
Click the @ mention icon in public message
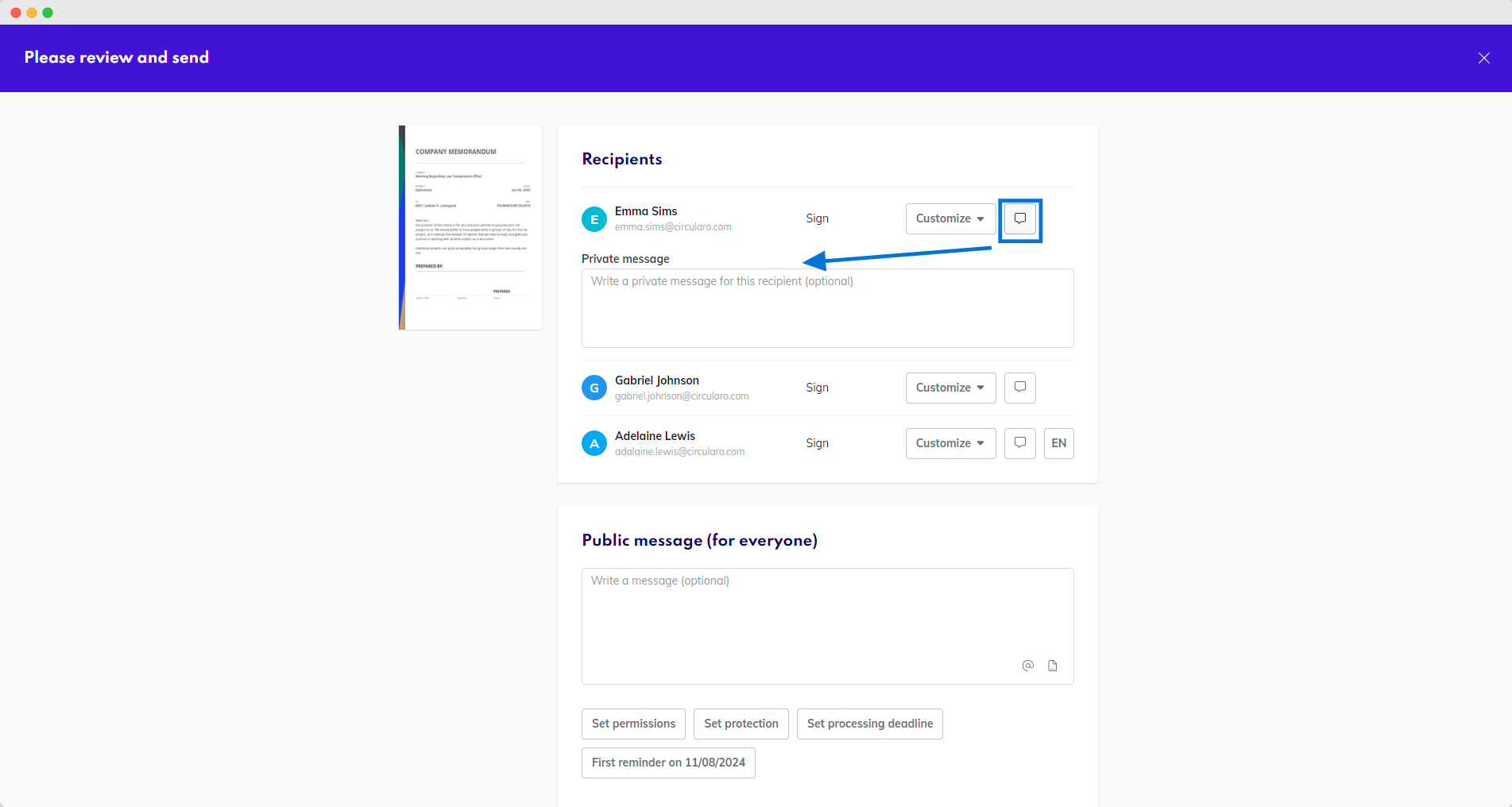1027,666
